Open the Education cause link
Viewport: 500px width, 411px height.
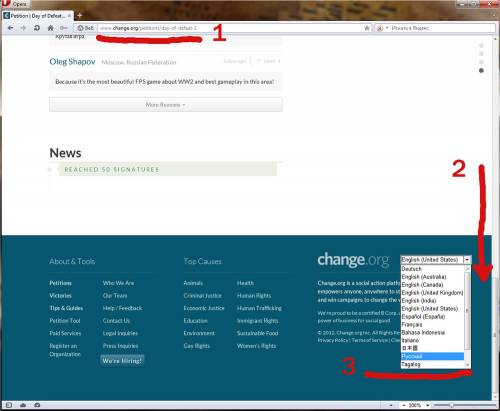coord(195,321)
